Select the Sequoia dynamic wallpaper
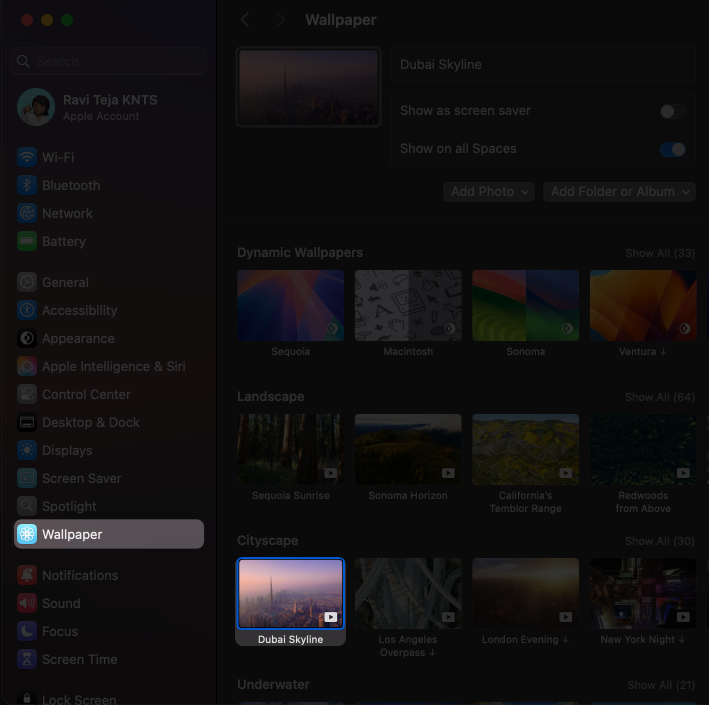The image size is (709, 705). click(x=290, y=306)
